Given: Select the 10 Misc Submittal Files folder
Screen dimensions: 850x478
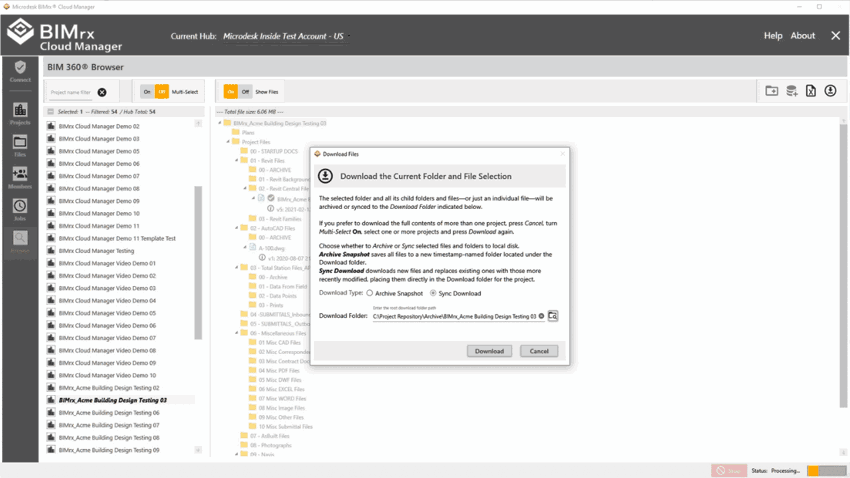Looking at the screenshot, I should 286,427.
